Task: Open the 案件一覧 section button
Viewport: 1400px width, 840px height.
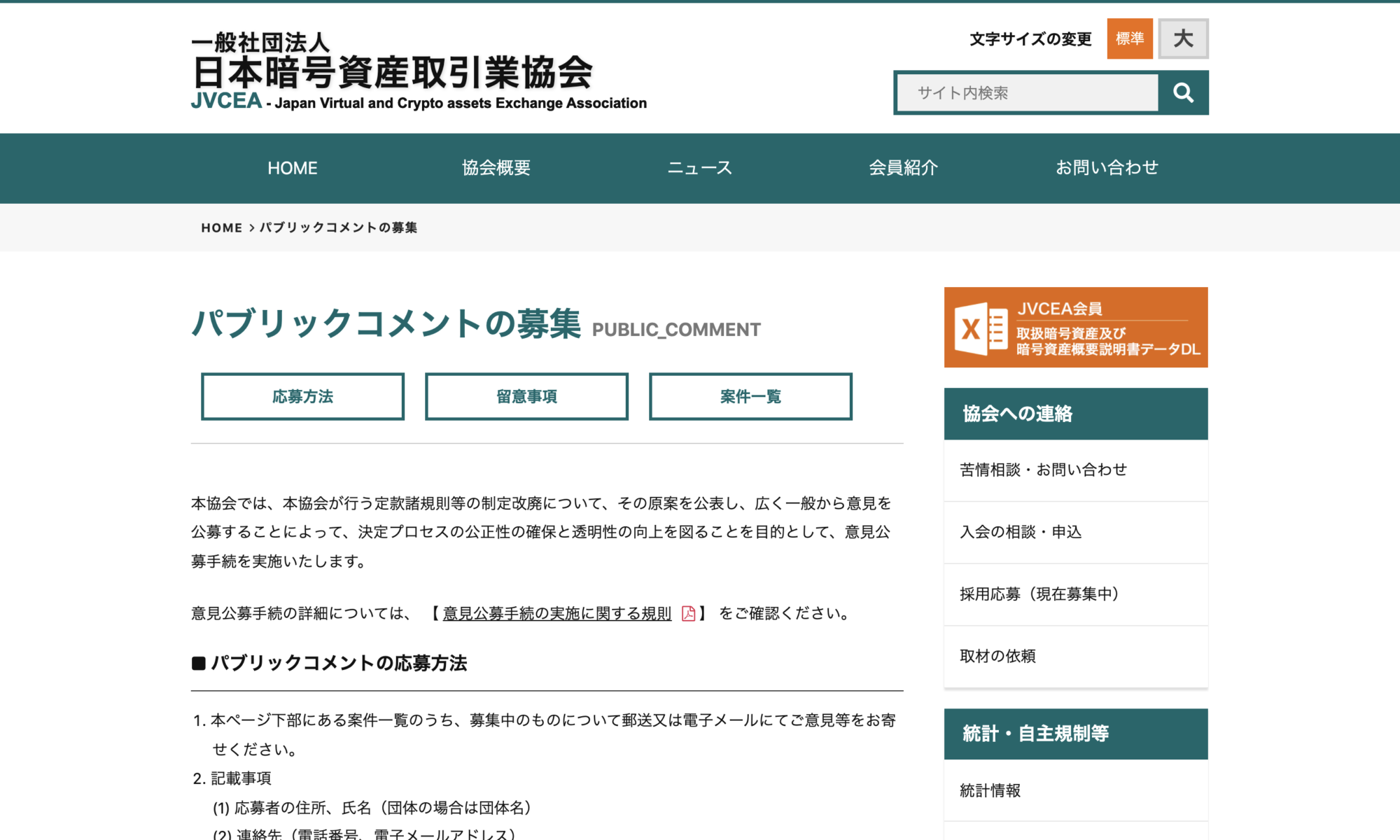Action: (x=750, y=396)
